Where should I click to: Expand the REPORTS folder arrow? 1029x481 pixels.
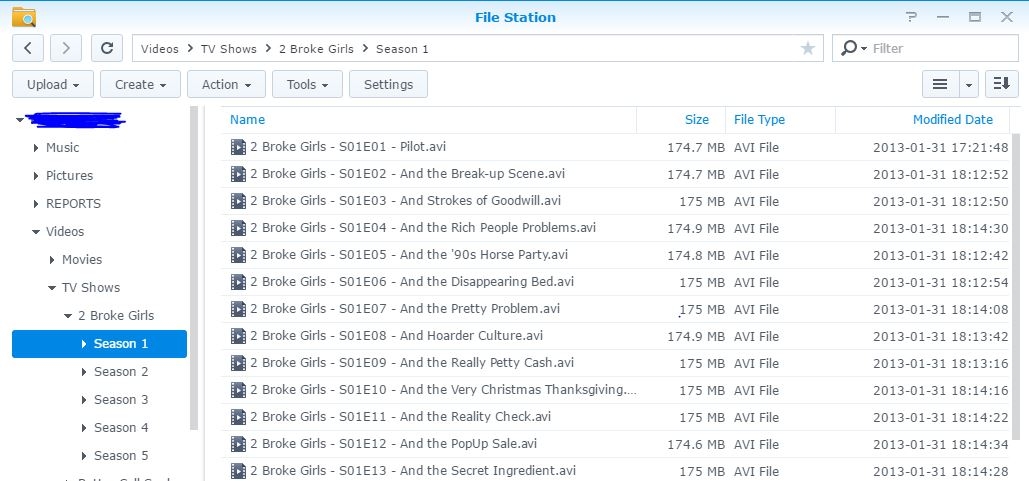coord(35,204)
